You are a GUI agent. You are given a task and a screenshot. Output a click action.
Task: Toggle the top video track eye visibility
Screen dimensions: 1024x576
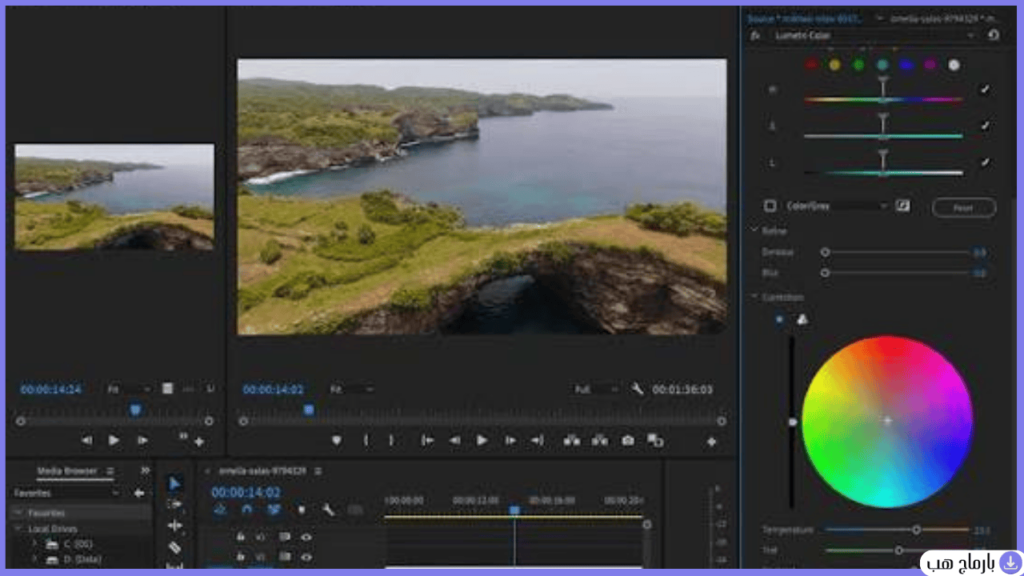[x=306, y=537]
